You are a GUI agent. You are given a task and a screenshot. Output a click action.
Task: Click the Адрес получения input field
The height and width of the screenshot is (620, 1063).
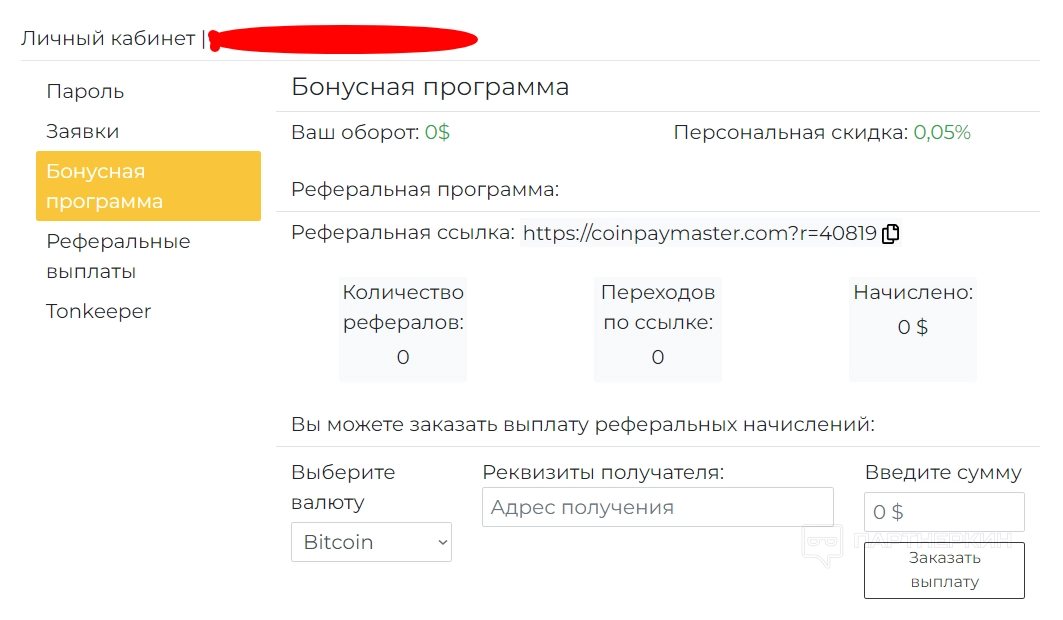point(657,507)
